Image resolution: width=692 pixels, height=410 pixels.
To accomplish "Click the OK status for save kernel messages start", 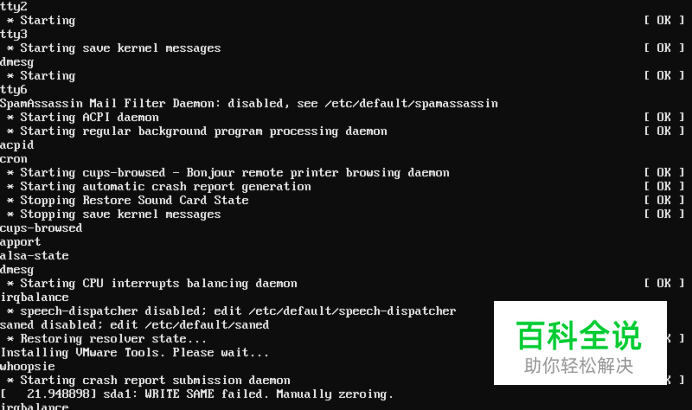I will (664, 48).
